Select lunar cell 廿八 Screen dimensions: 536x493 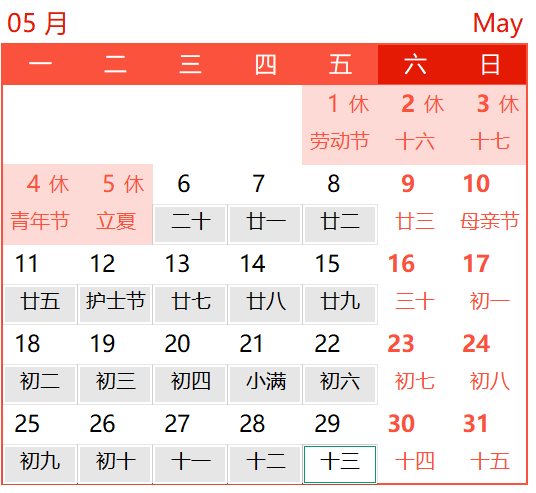pyautogui.click(x=265, y=304)
